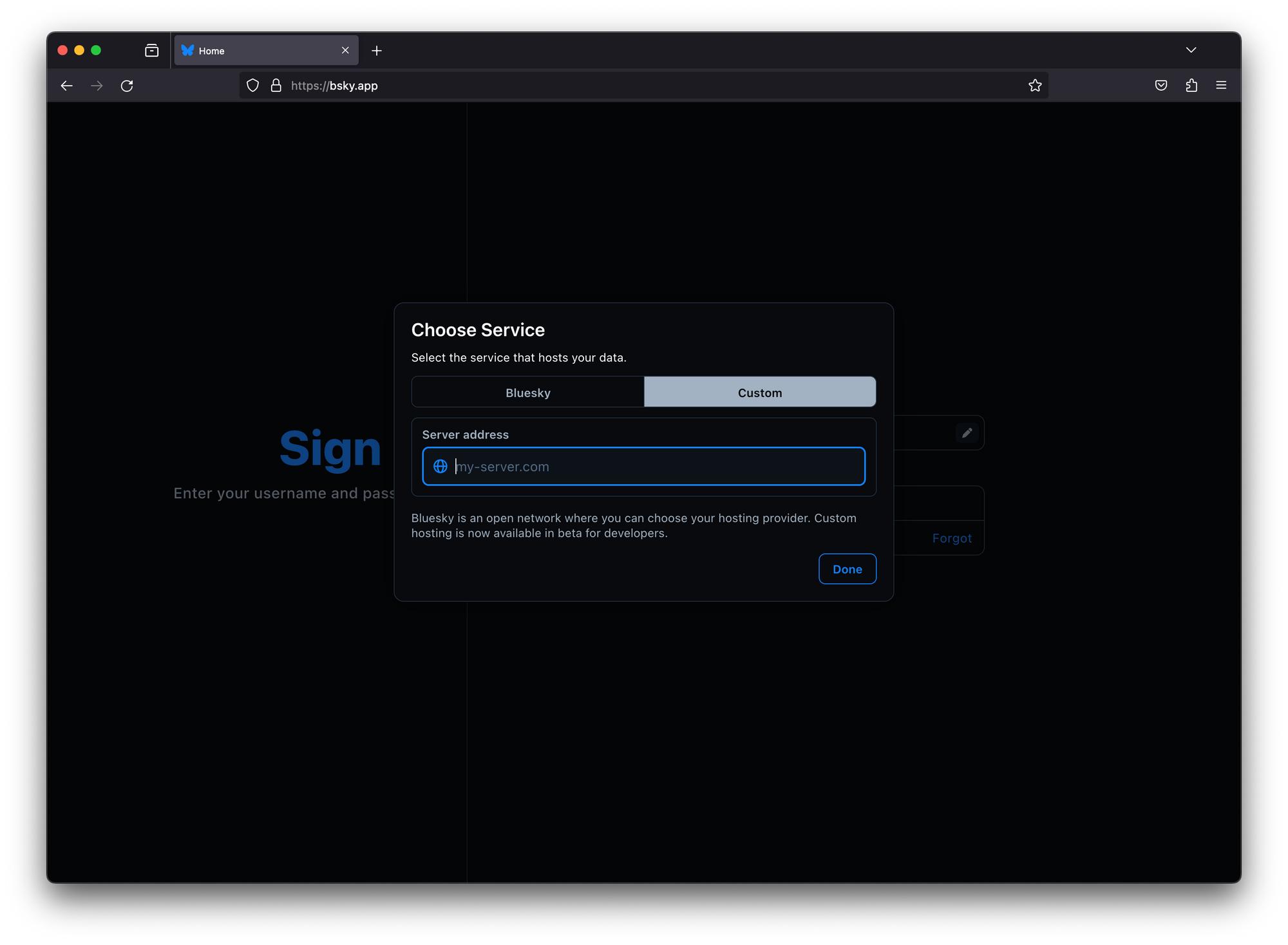Expand the list all tabs chevron

[1191, 50]
